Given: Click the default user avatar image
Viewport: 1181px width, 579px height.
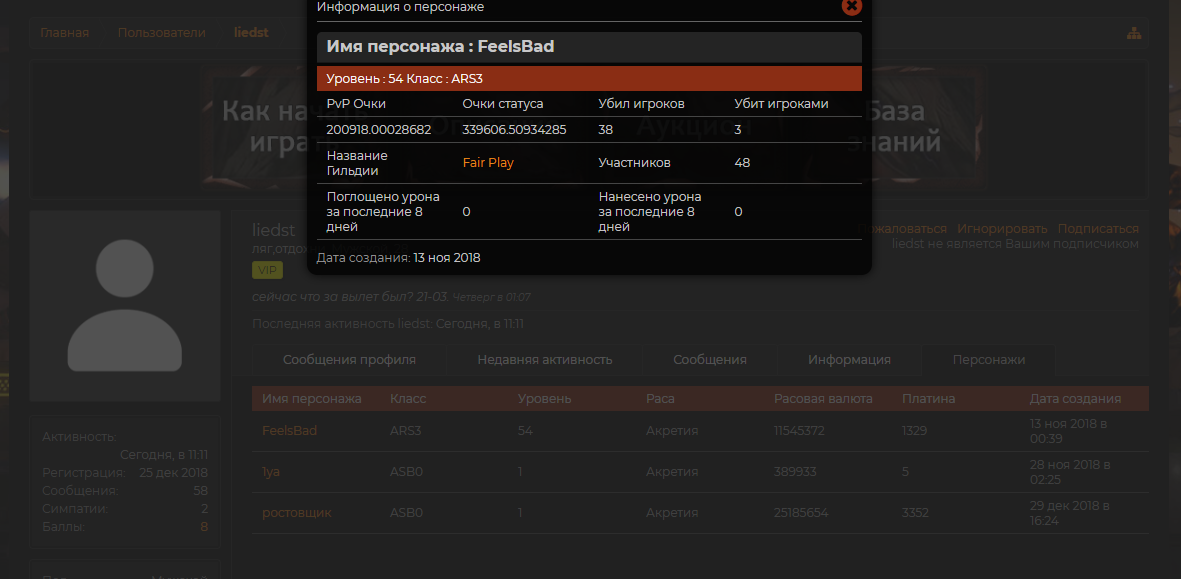Looking at the screenshot, I should pos(125,306).
